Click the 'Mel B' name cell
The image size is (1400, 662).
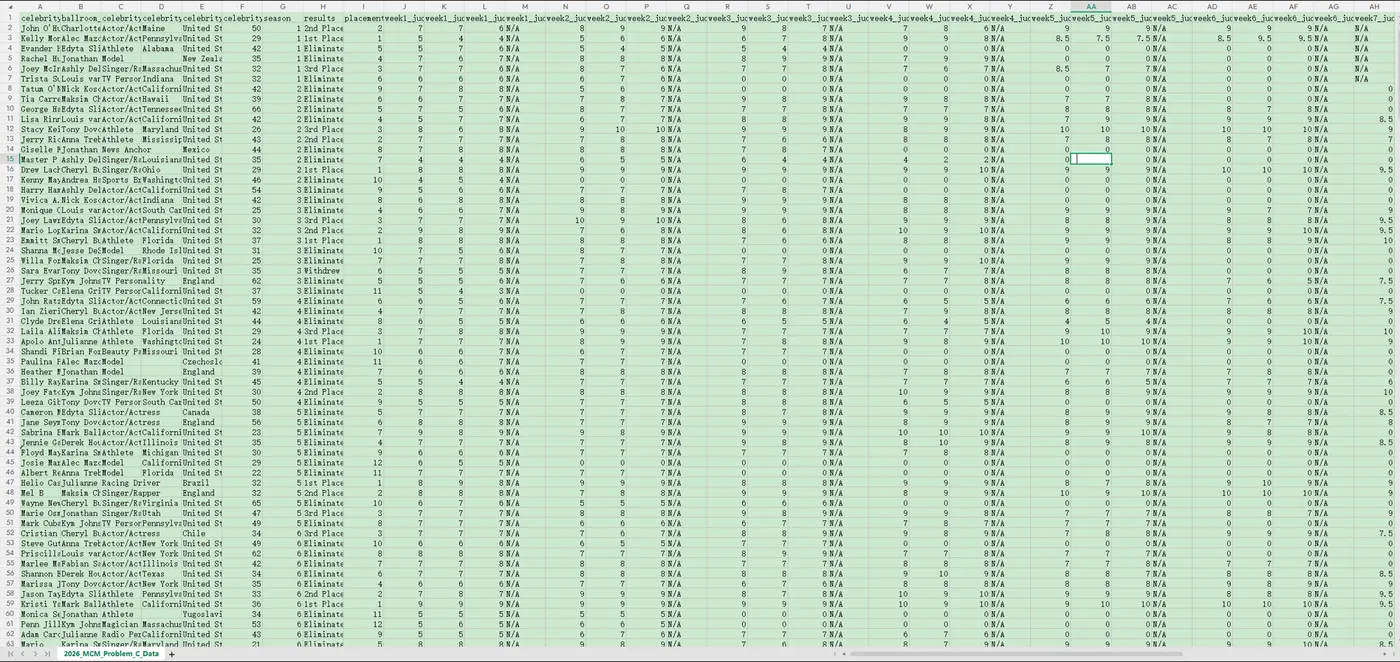tap(40, 492)
